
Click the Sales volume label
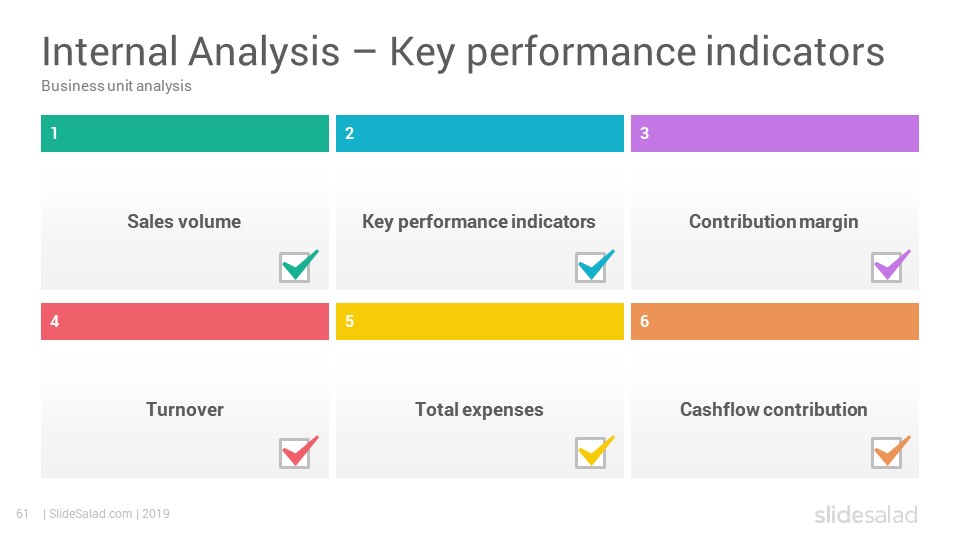(x=184, y=222)
